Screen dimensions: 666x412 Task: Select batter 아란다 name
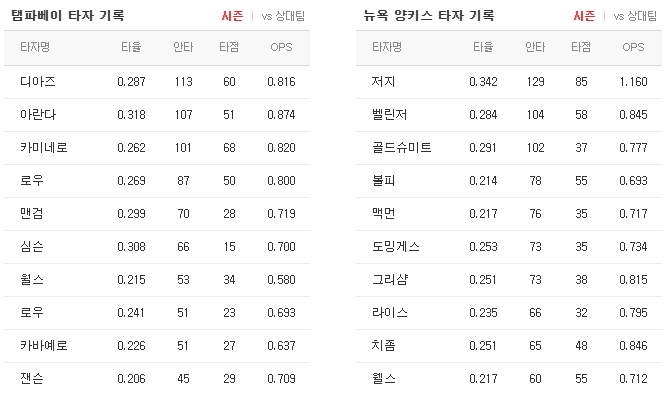[38, 115]
